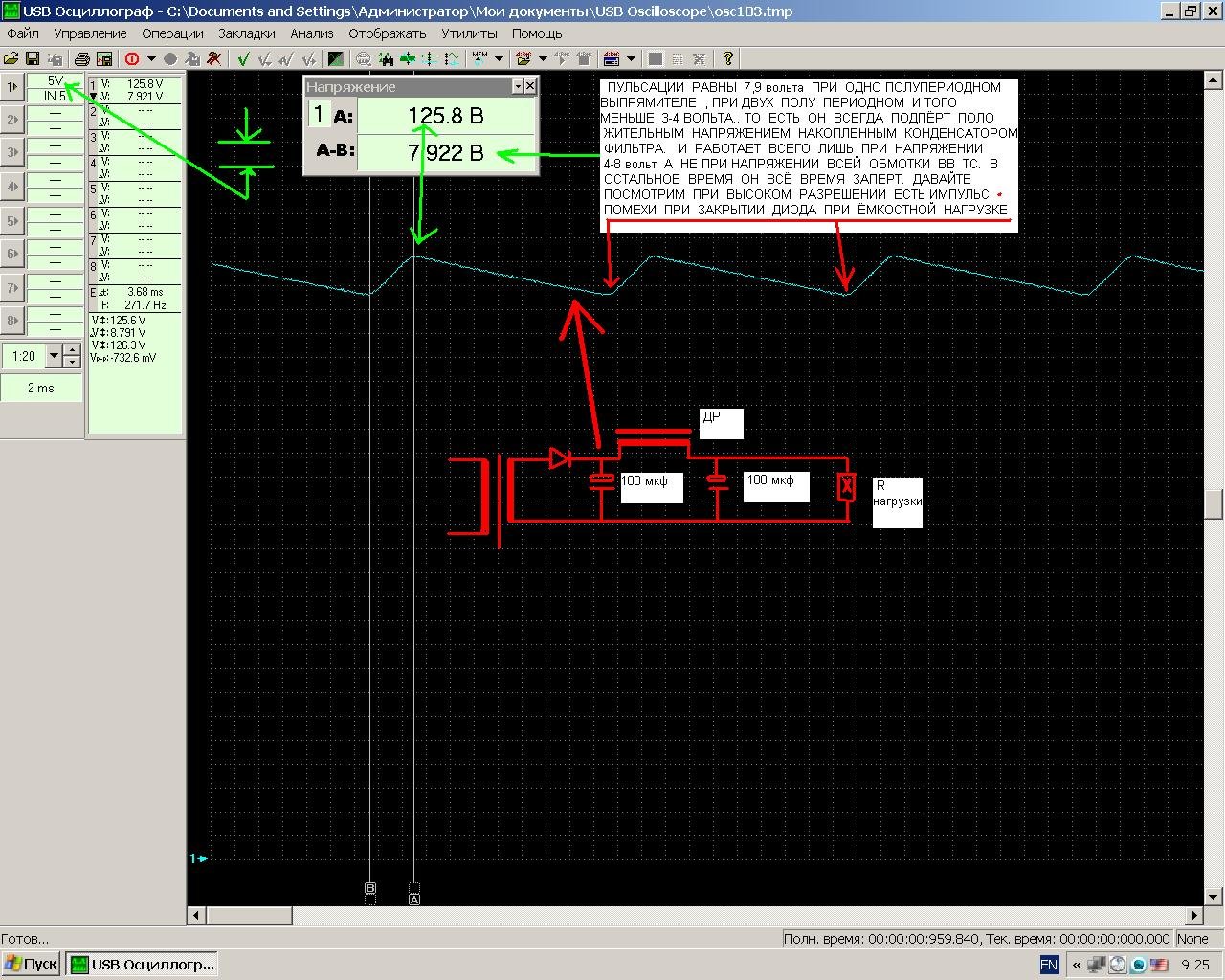Click the red record/start button icon
Screen dimensions: 1225x980
click(132, 58)
